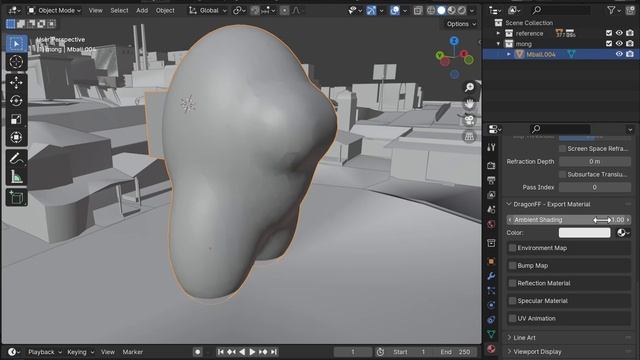Image resolution: width=640 pixels, height=360 pixels.
Task: Collapse the mong collection
Action: 498,44
